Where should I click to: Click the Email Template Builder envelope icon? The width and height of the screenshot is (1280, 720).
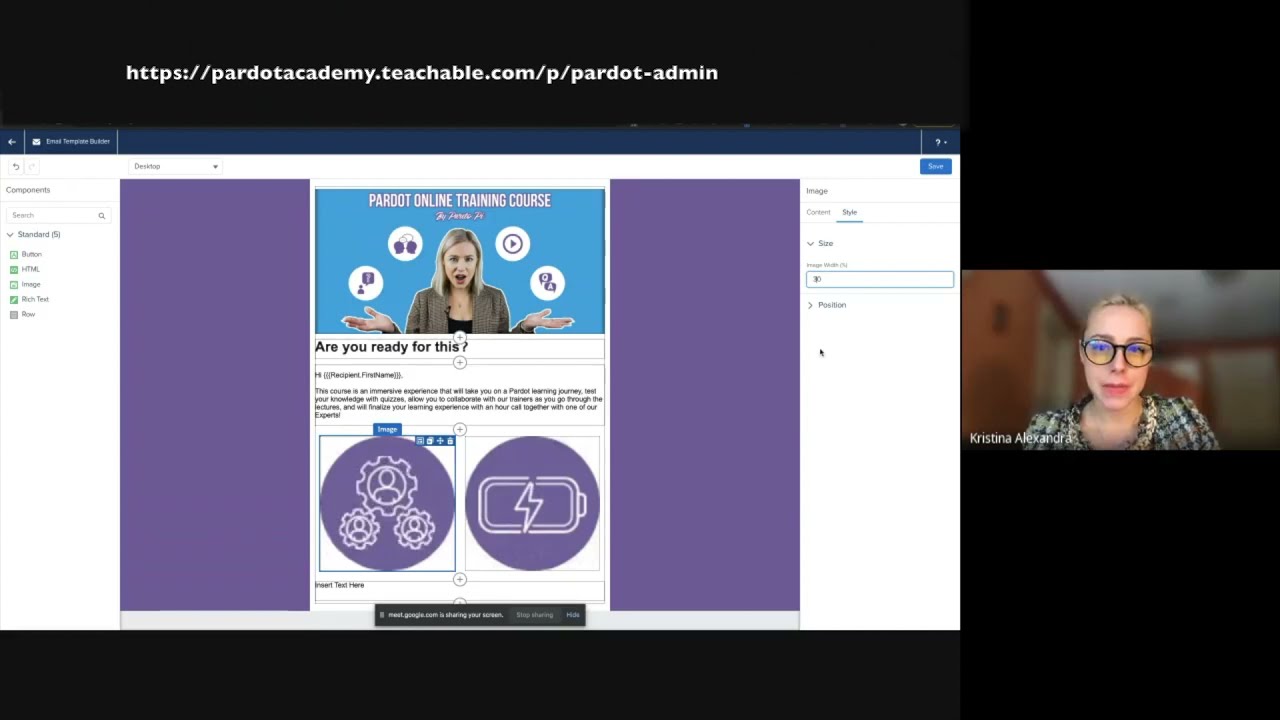coord(36,142)
